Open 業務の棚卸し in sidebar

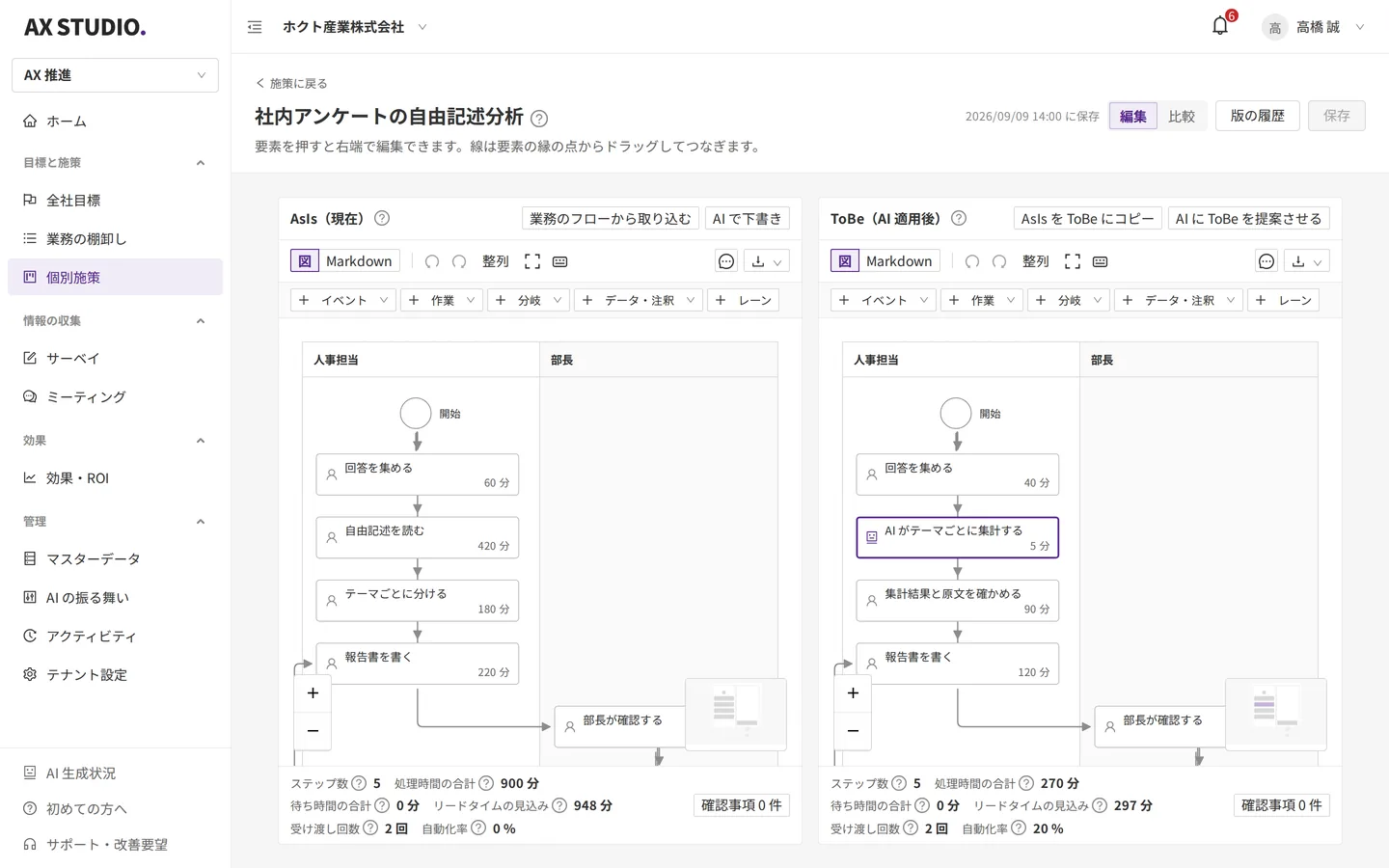(115, 239)
